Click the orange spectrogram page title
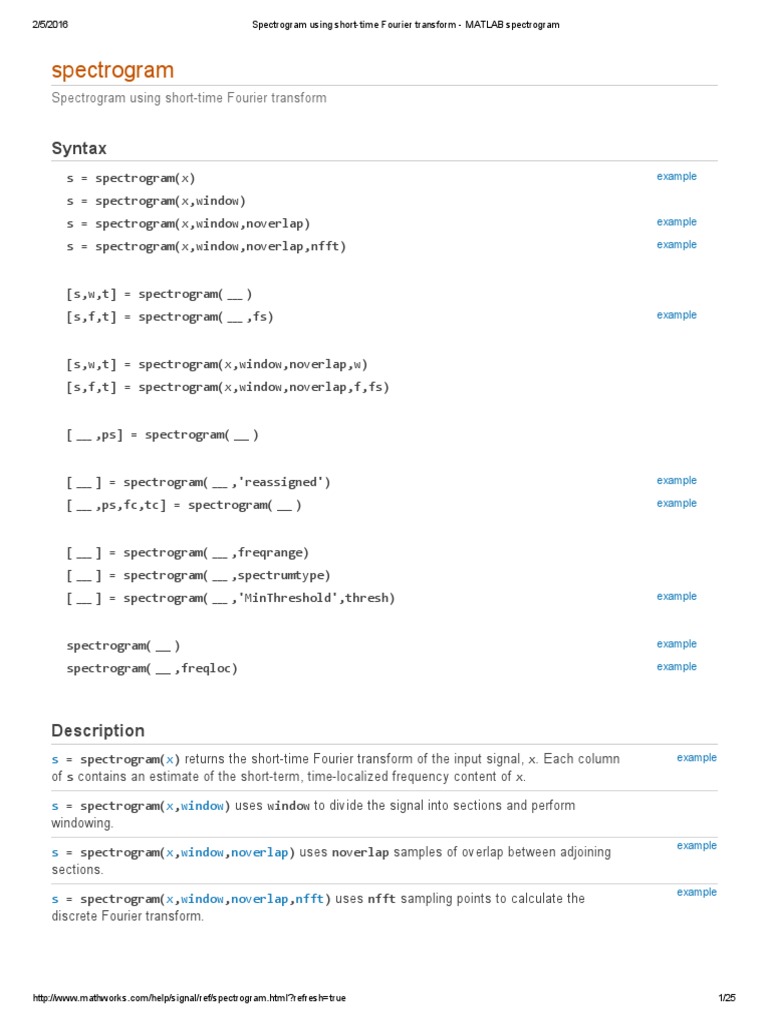Viewport: 768px width, 1024px height. [x=112, y=70]
